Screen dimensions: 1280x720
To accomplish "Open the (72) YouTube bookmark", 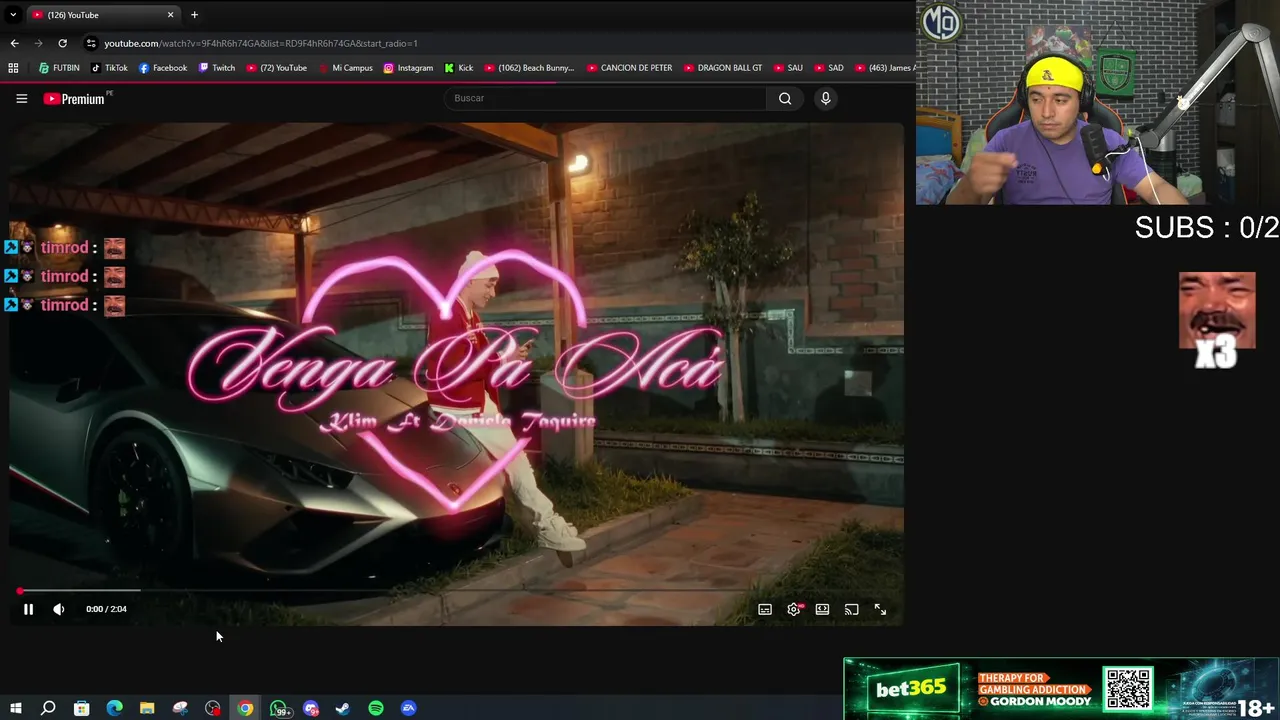I will pyautogui.click(x=276, y=68).
